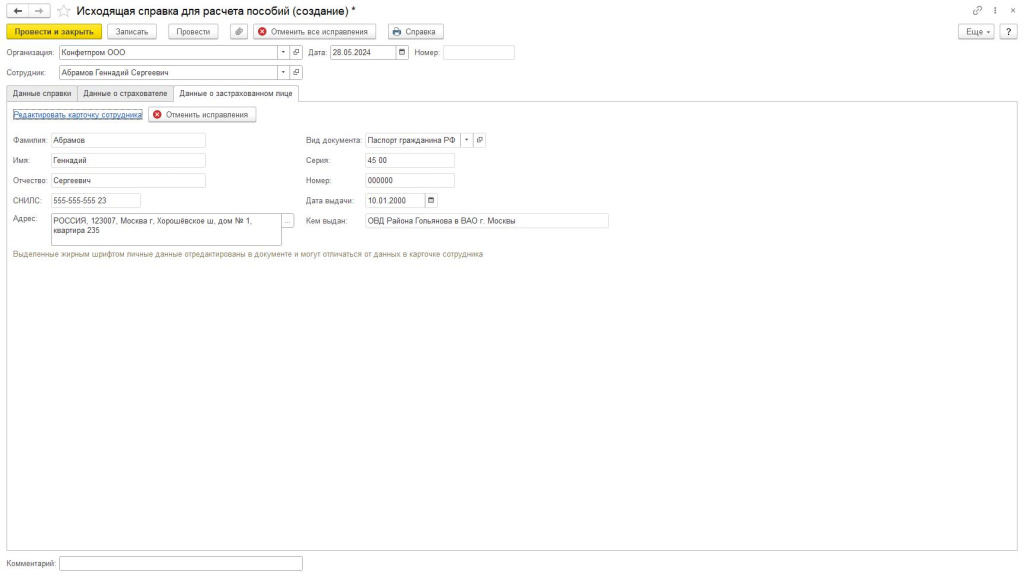The width and height of the screenshot is (1024, 575).
Task: Click into the Комментарий input field
Action: pos(181,563)
